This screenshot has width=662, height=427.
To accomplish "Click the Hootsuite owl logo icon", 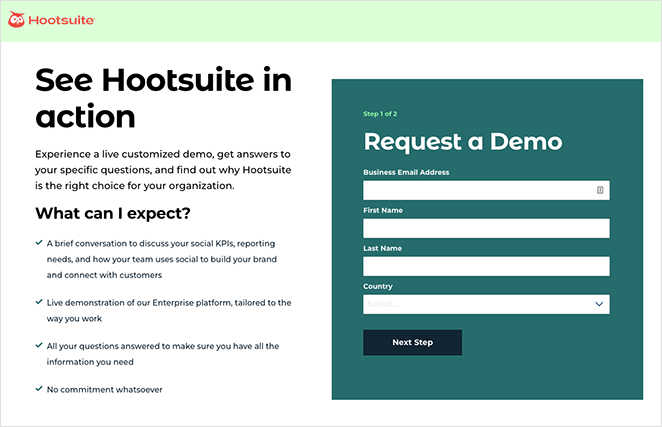I will [16, 19].
